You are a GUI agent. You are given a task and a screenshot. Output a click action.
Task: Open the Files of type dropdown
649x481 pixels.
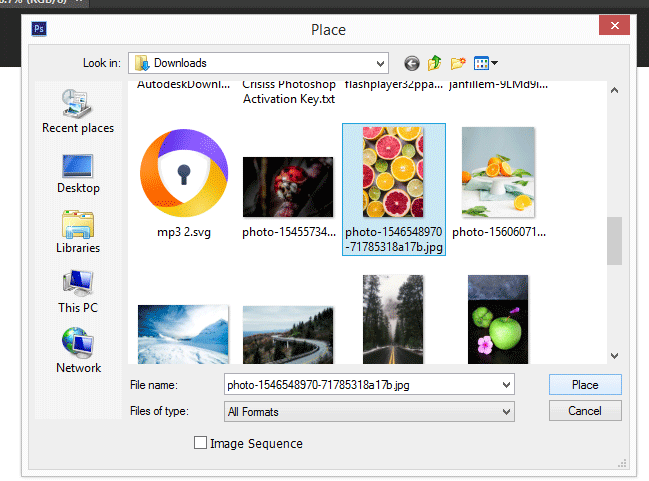369,411
